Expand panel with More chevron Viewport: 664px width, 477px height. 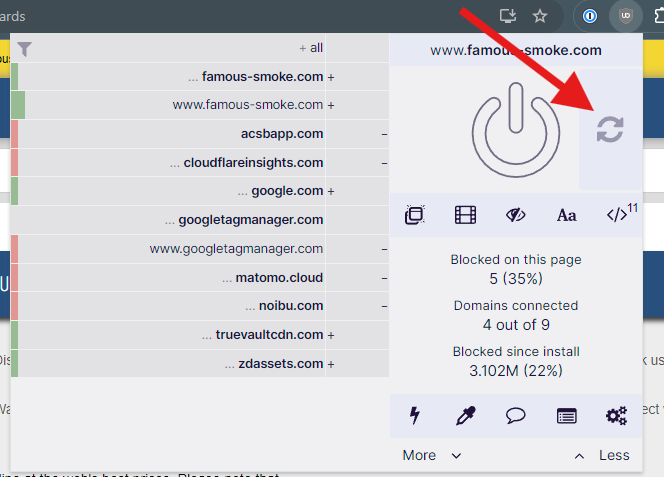click(432, 455)
